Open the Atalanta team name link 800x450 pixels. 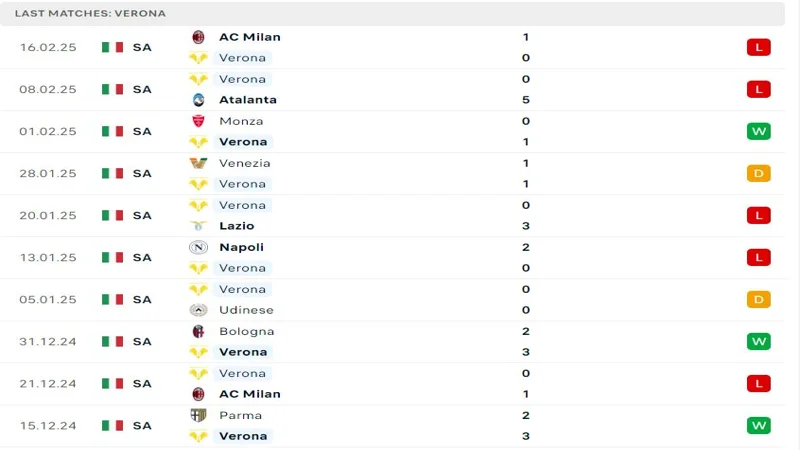click(x=248, y=100)
